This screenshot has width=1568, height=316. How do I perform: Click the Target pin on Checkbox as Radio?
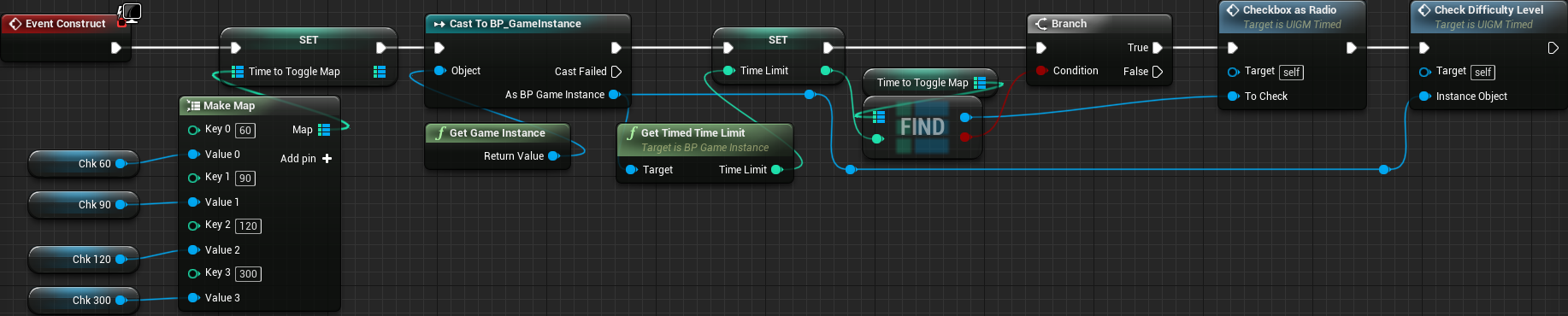[x=1233, y=72]
